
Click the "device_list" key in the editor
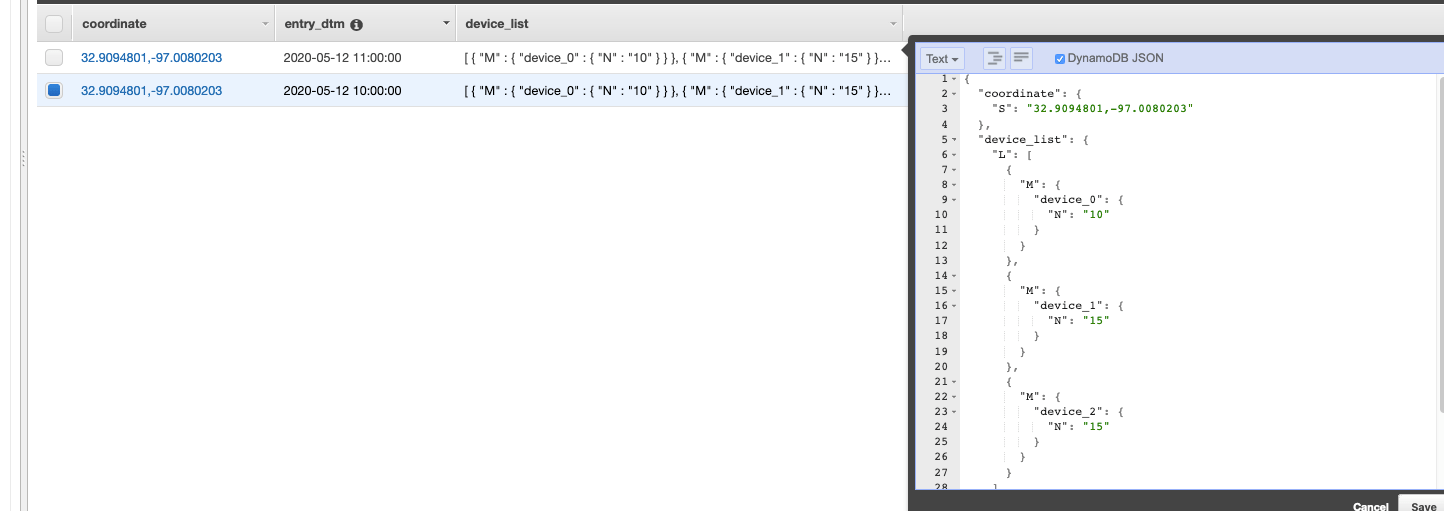click(1023, 140)
